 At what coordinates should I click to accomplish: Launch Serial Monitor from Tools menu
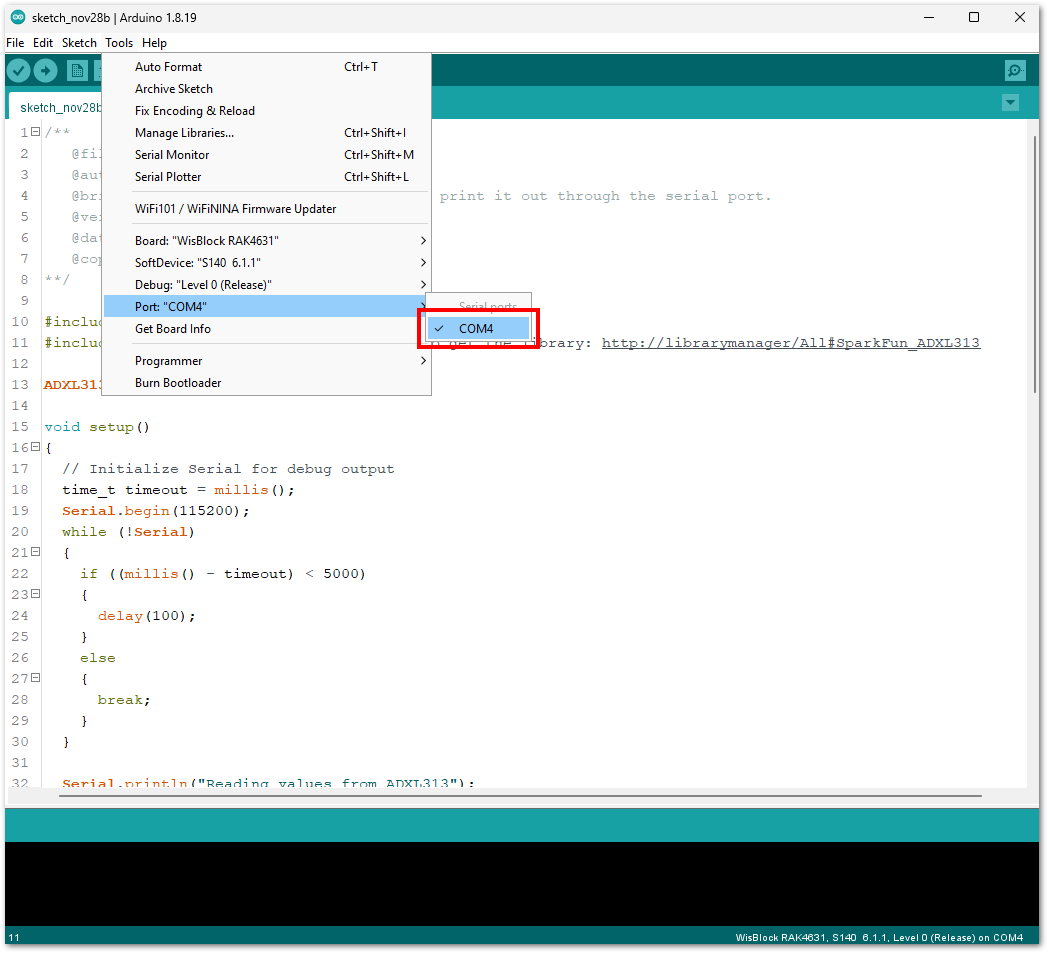pos(266,155)
